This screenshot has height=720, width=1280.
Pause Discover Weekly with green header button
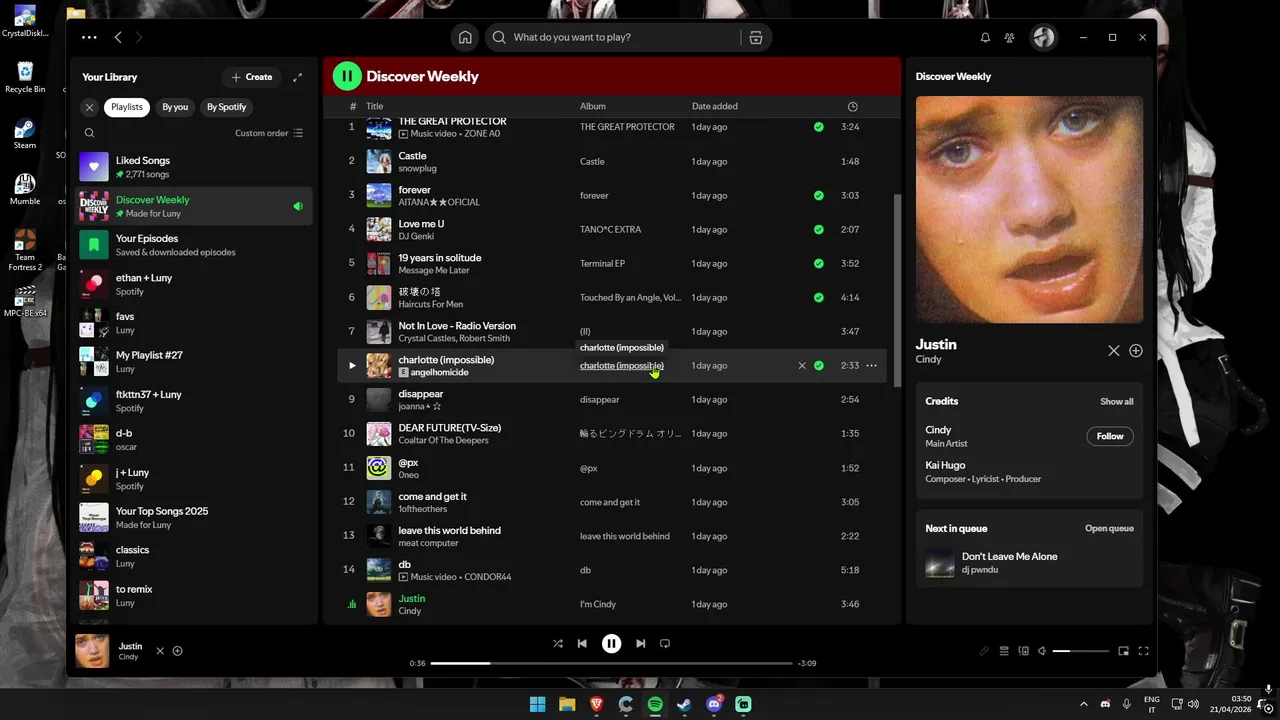(x=347, y=76)
